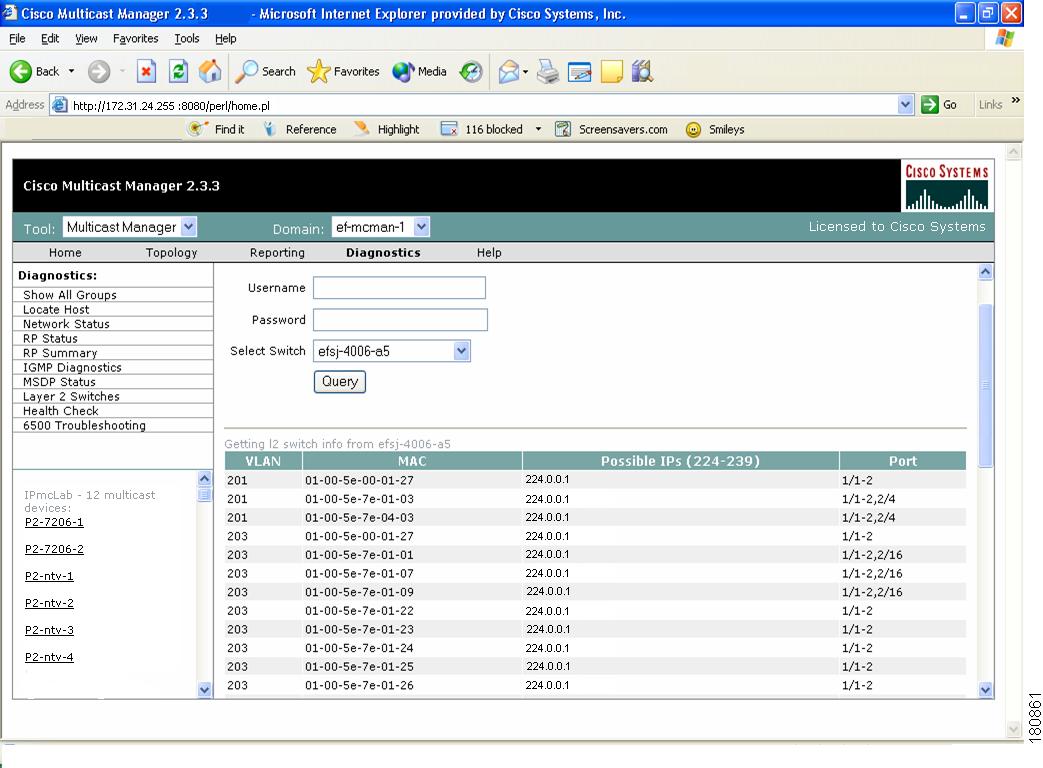Click the yellow Discuss note icon
The height and width of the screenshot is (768, 1043).
pos(612,71)
